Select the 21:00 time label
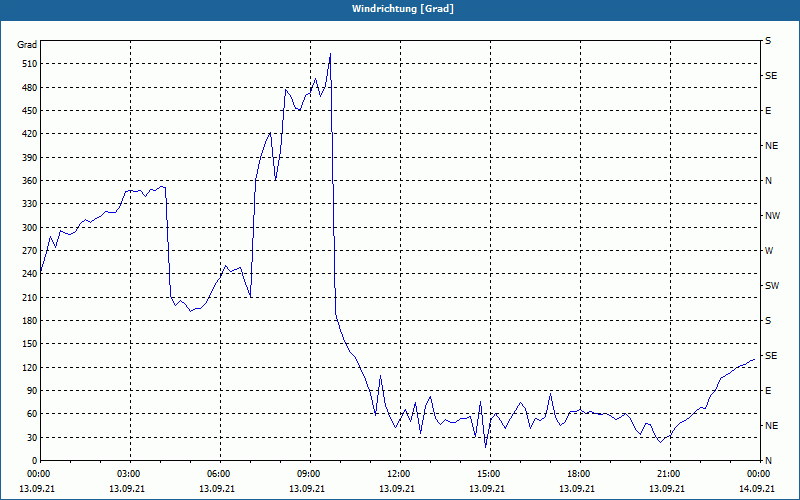This screenshot has width=800, height=500. (x=669, y=474)
